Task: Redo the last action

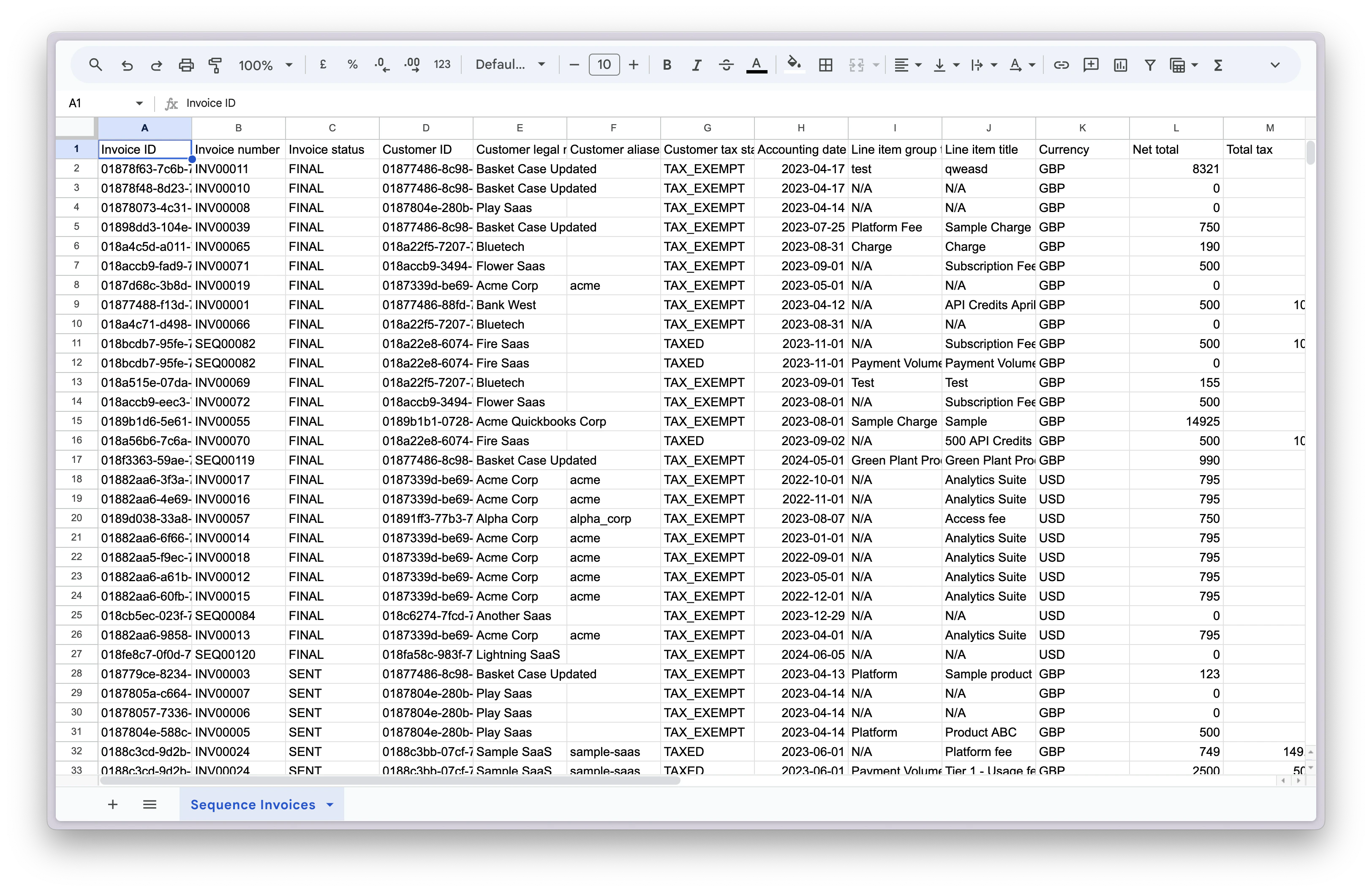Action: [156, 65]
